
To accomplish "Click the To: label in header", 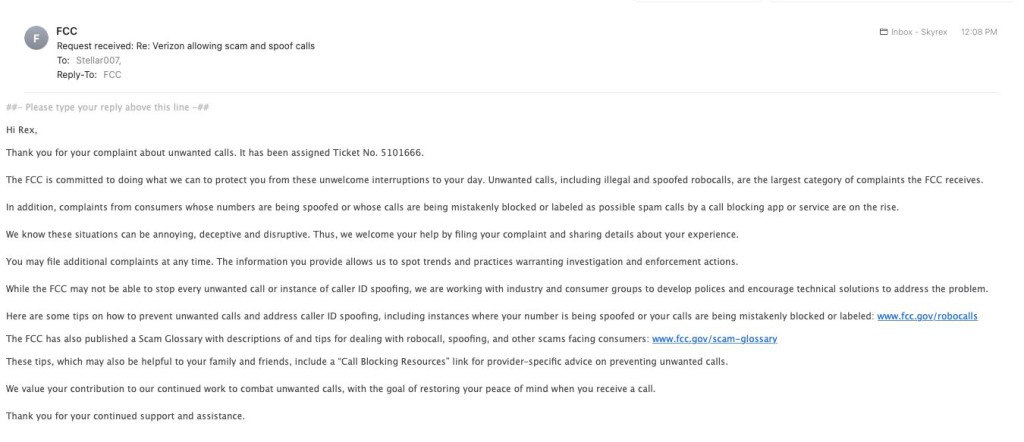I will click(x=63, y=60).
